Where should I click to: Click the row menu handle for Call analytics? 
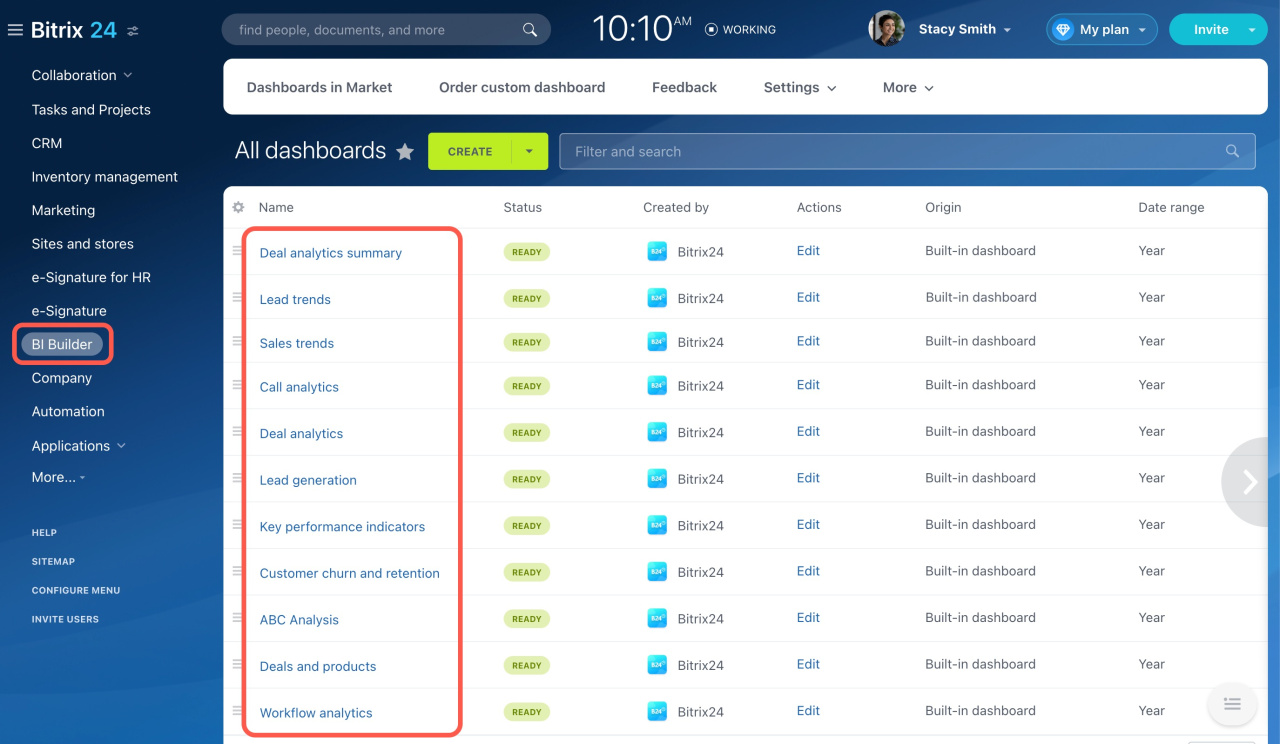(238, 385)
